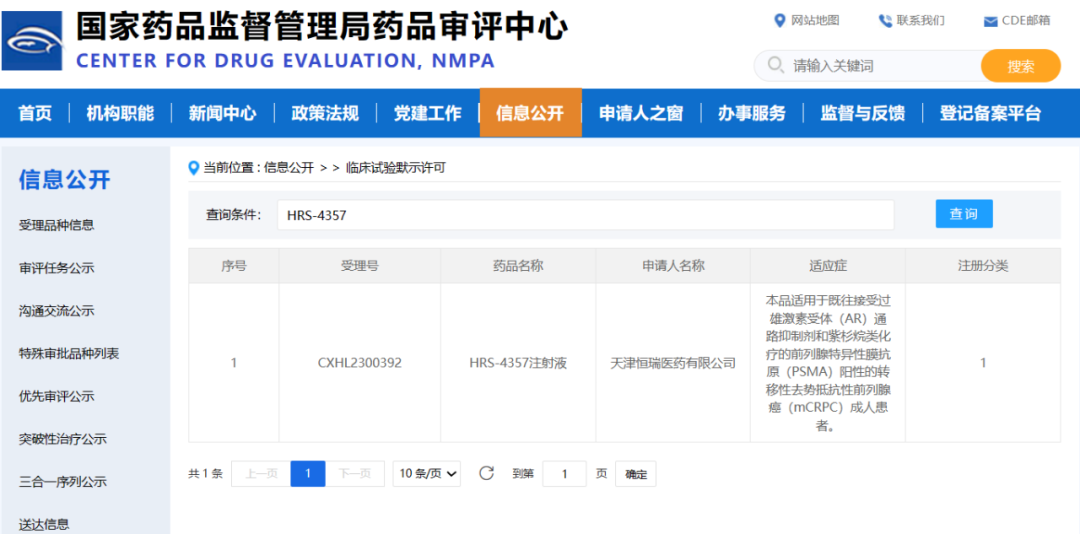Click the map pin icon beside 网站地图
The height and width of the screenshot is (534, 1080).
780,21
